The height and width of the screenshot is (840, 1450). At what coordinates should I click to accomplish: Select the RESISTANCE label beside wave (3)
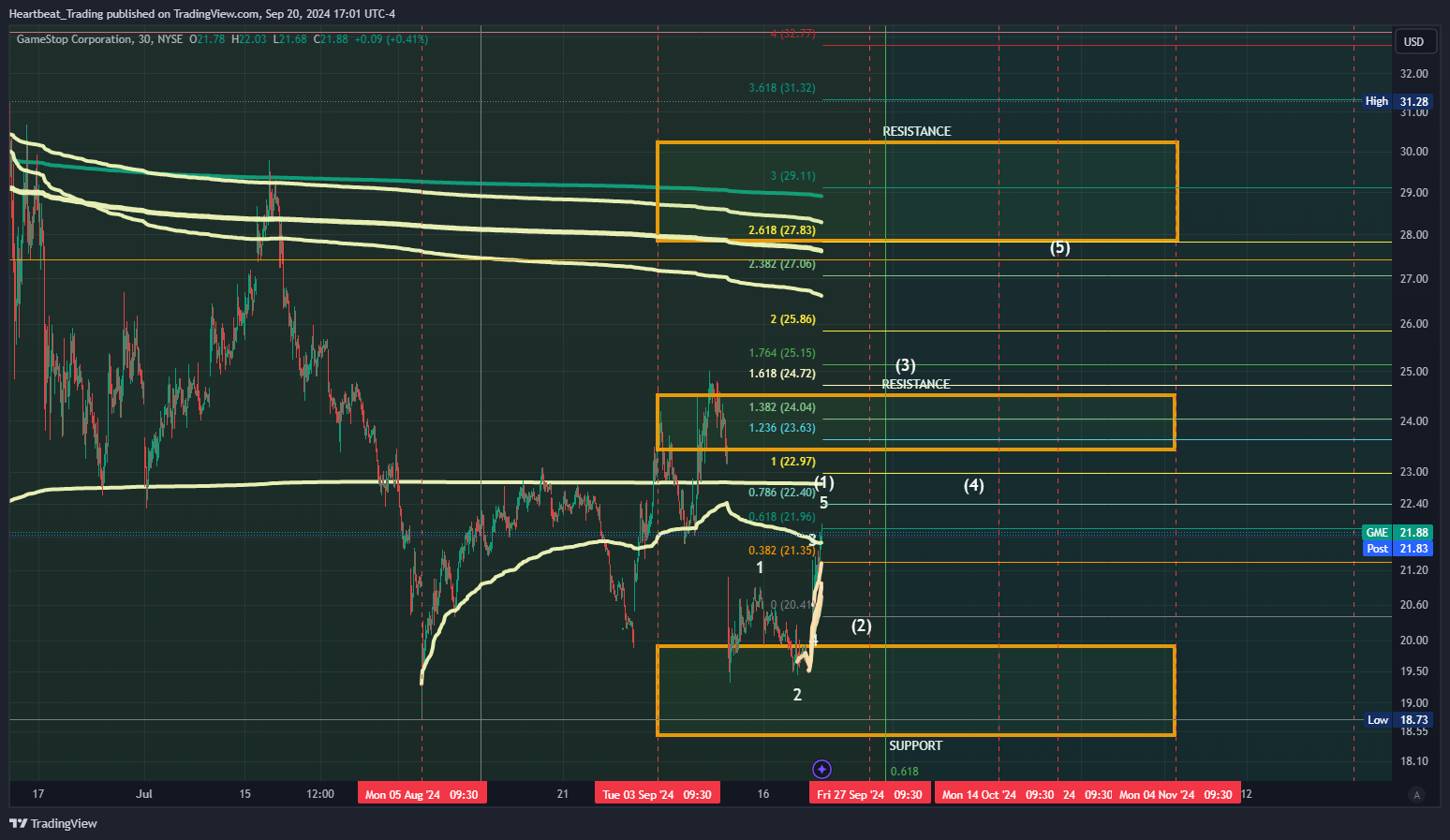click(915, 384)
